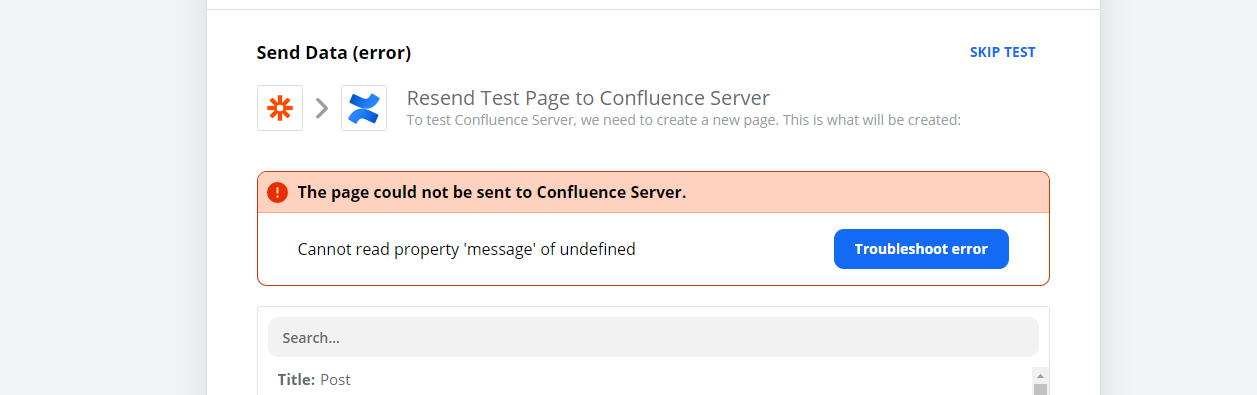Click the salmon error banner header bar
This screenshot has height=395, width=1257.
tap(653, 192)
